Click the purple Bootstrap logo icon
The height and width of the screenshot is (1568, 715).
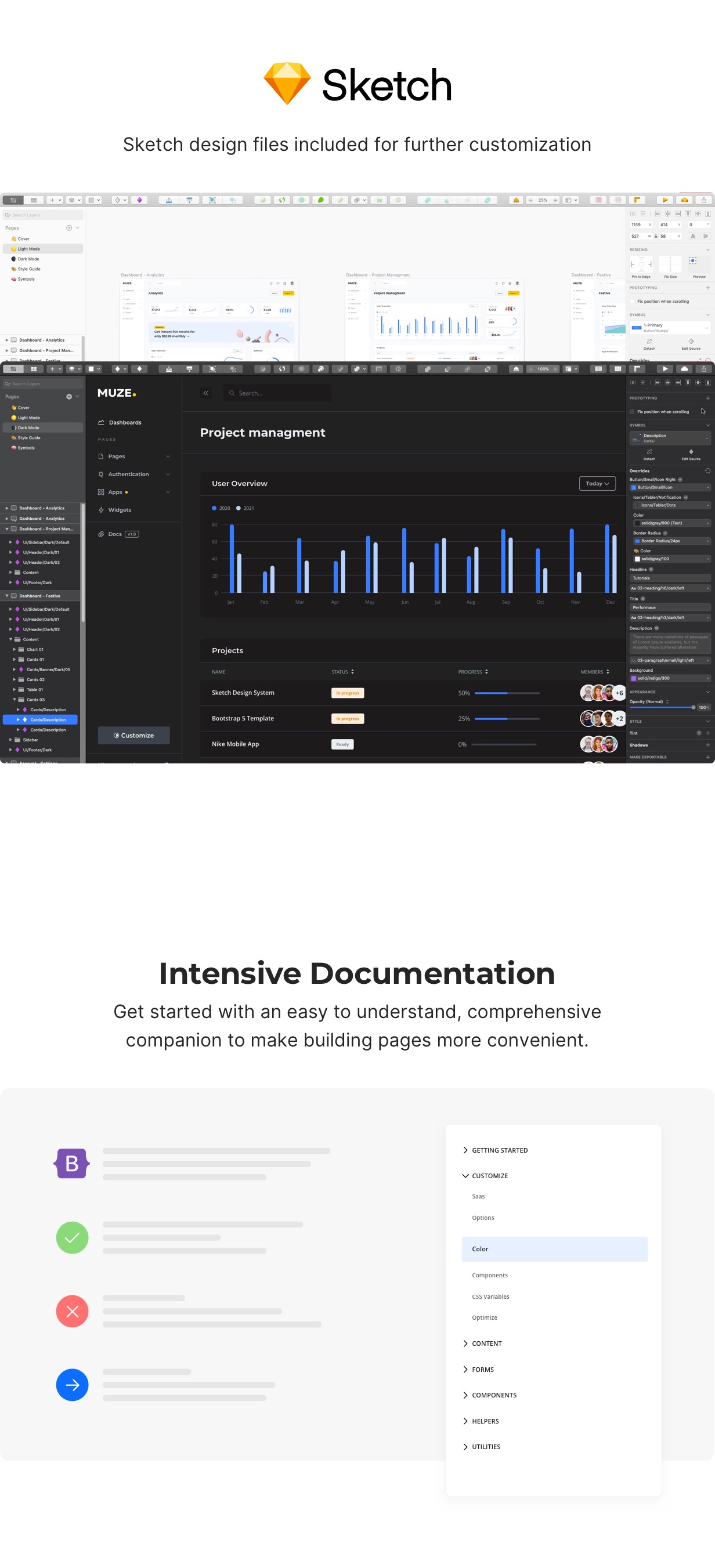[72, 1163]
